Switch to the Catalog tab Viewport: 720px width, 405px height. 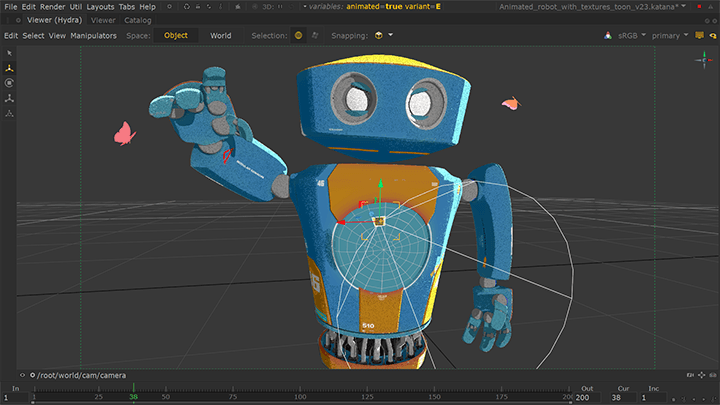click(138, 20)
